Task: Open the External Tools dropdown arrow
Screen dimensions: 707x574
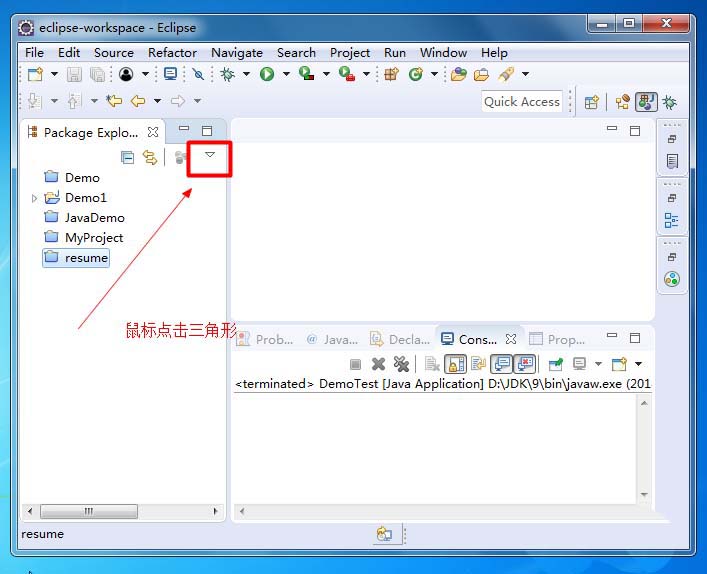Action: click(366, 74)
